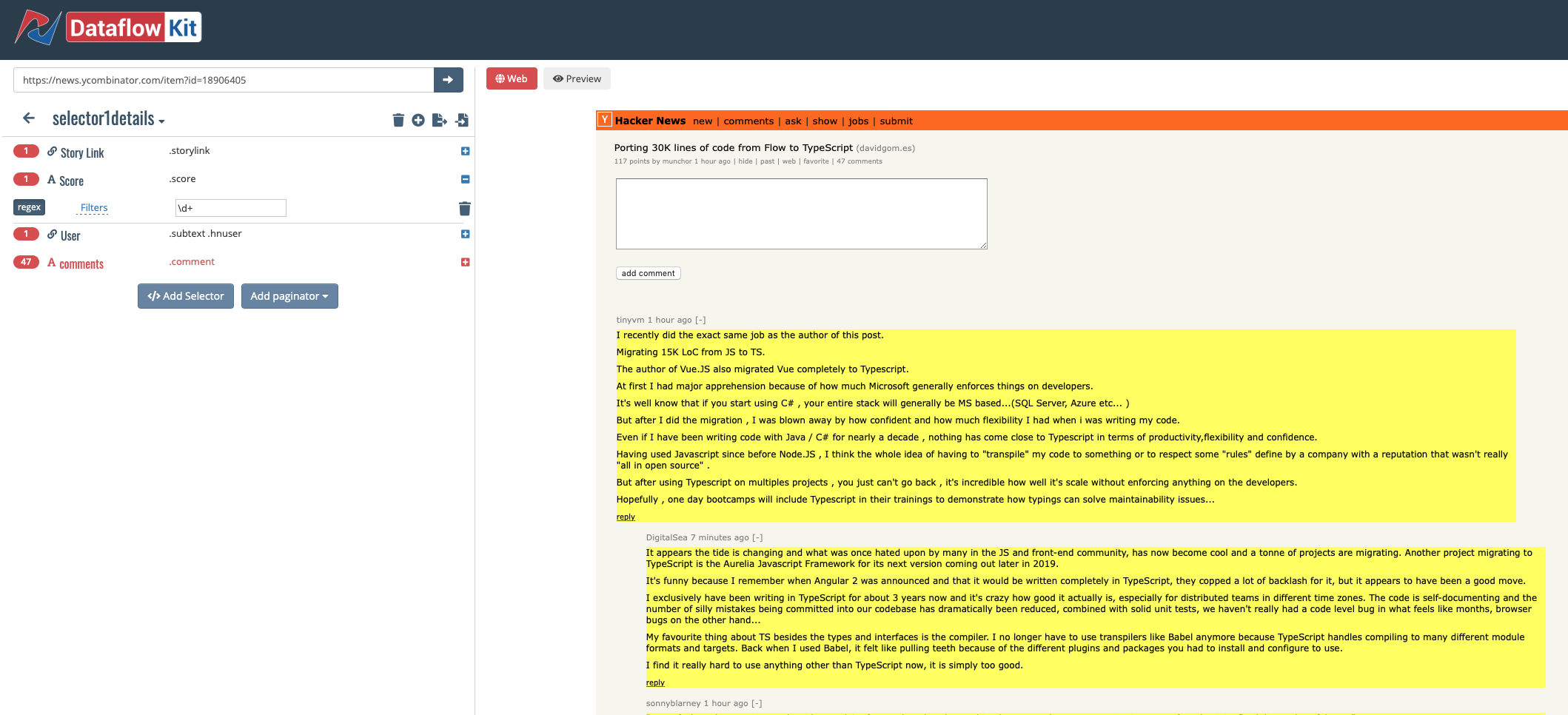Switch to the Preview tab
This screenshot has width=1568, height=715.
(577, 78)
